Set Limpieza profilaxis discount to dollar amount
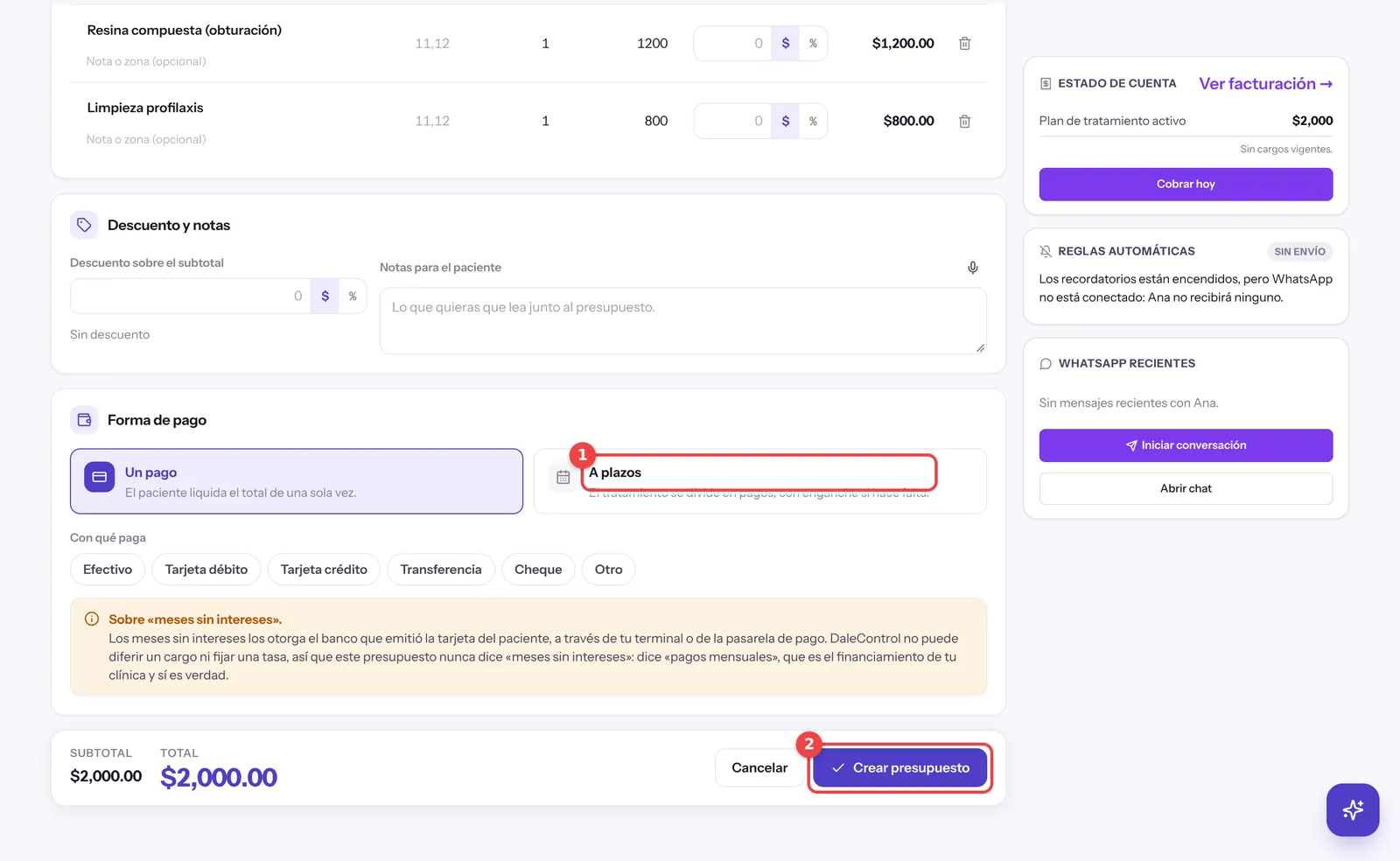 785,121
